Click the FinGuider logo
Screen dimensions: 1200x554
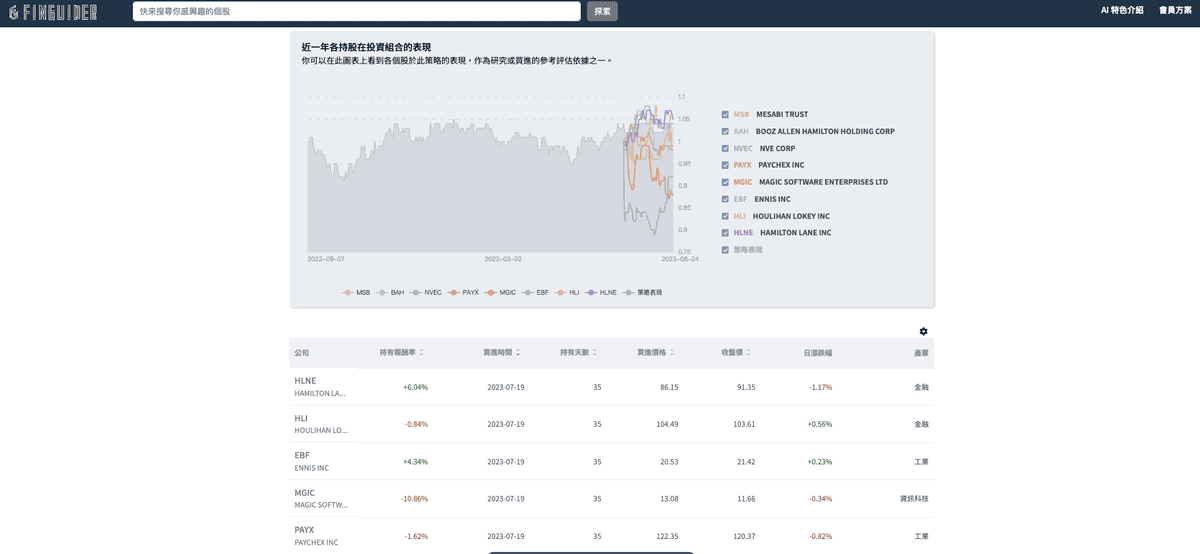pos(53,11)
